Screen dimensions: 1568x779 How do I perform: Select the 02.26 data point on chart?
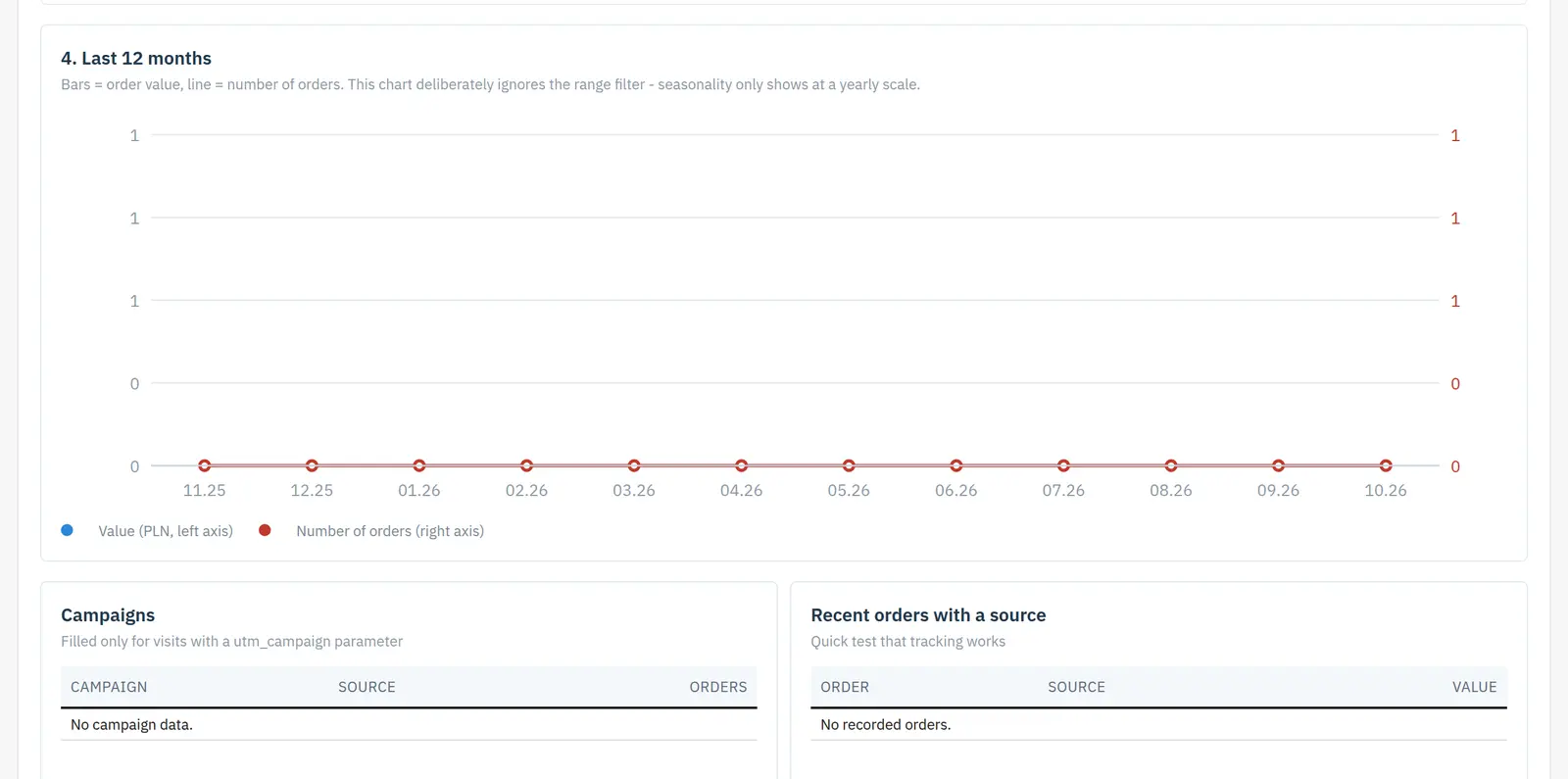pos(526,465)
